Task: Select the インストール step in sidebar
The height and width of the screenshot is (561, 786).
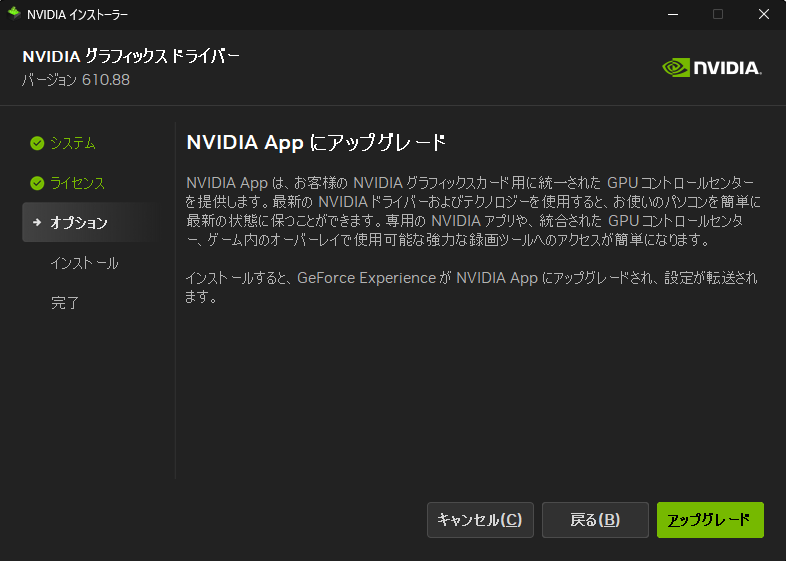Action: point(84,263)
